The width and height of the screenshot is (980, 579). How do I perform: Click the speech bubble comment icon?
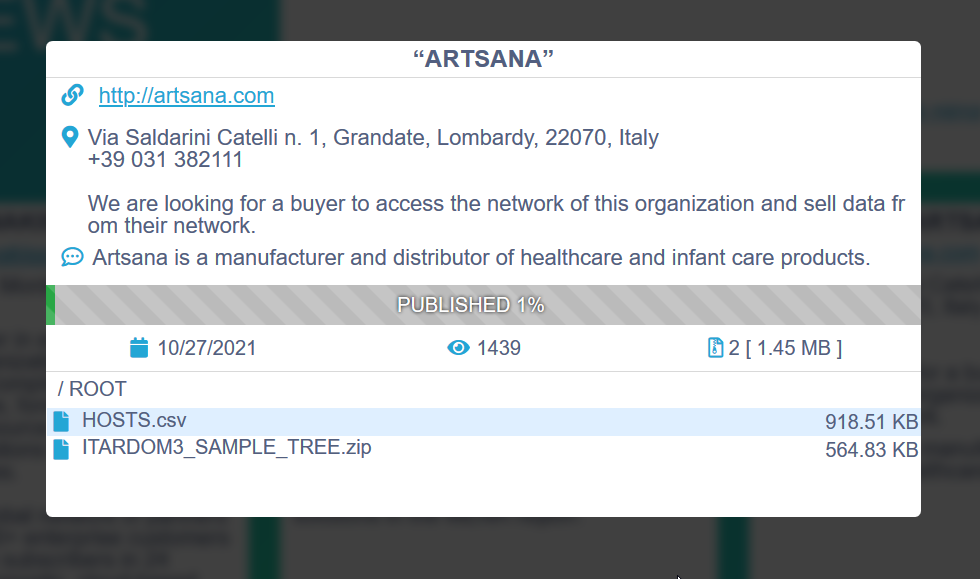[x=72, y=257]
